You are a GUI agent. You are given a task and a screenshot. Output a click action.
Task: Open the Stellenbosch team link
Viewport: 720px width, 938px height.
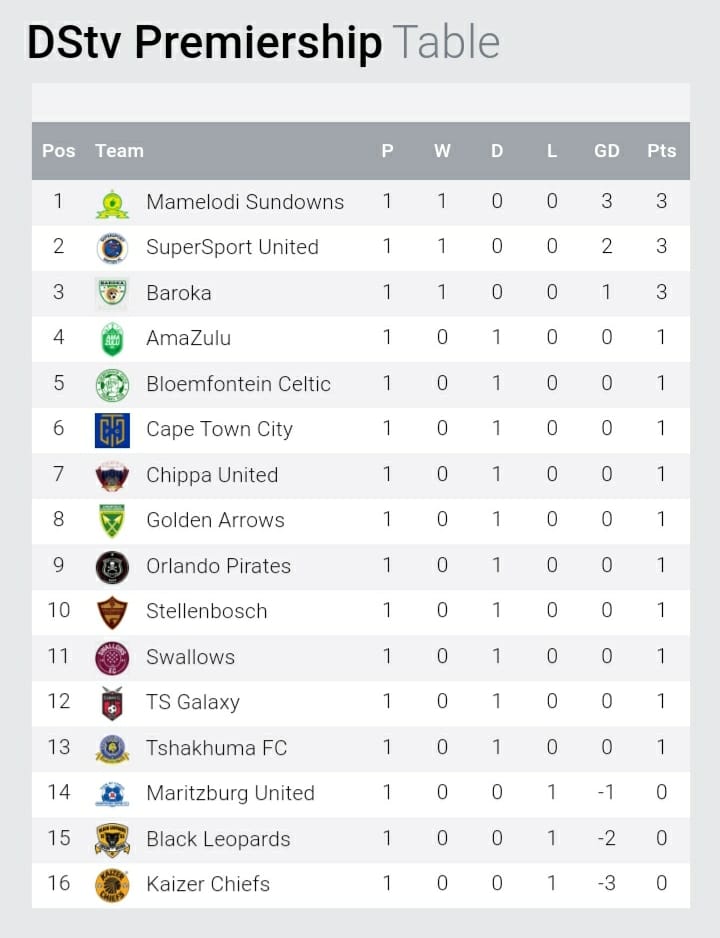[206, 611]
